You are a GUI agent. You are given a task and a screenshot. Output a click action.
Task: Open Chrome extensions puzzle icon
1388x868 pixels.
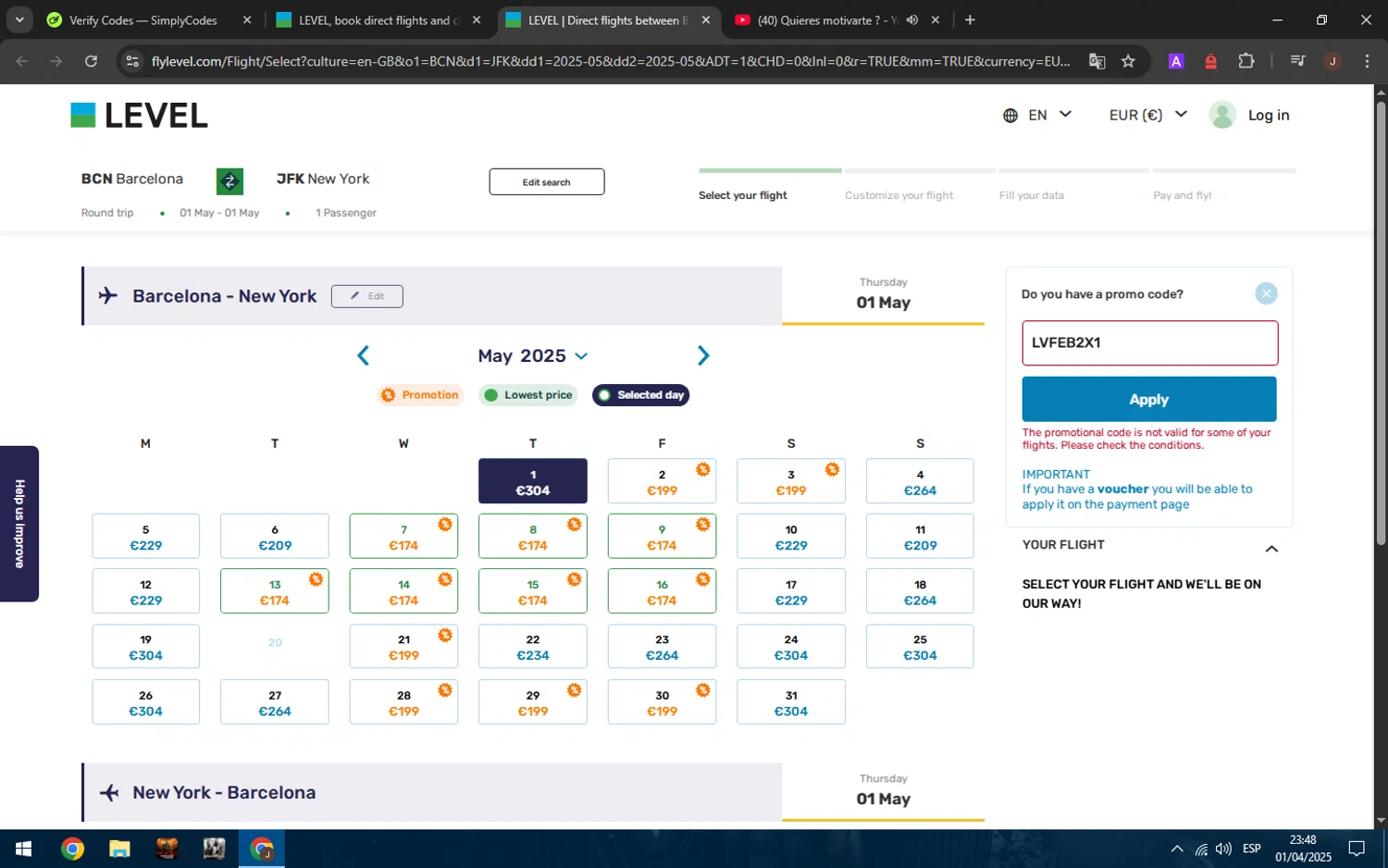(1246, 61)
